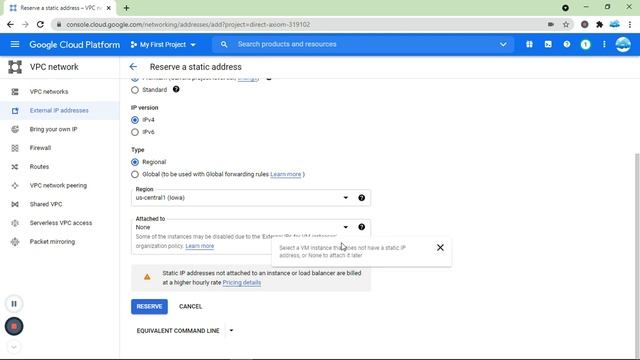Open VPC networks in the sidebar
The width and height of the screenshot is (640, 360).
[49, 92]
